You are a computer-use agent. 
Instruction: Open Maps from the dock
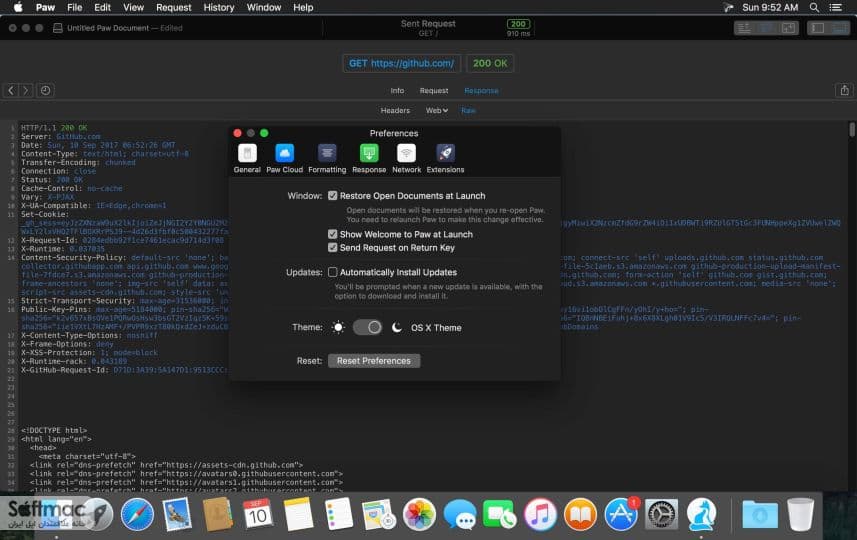378,514
